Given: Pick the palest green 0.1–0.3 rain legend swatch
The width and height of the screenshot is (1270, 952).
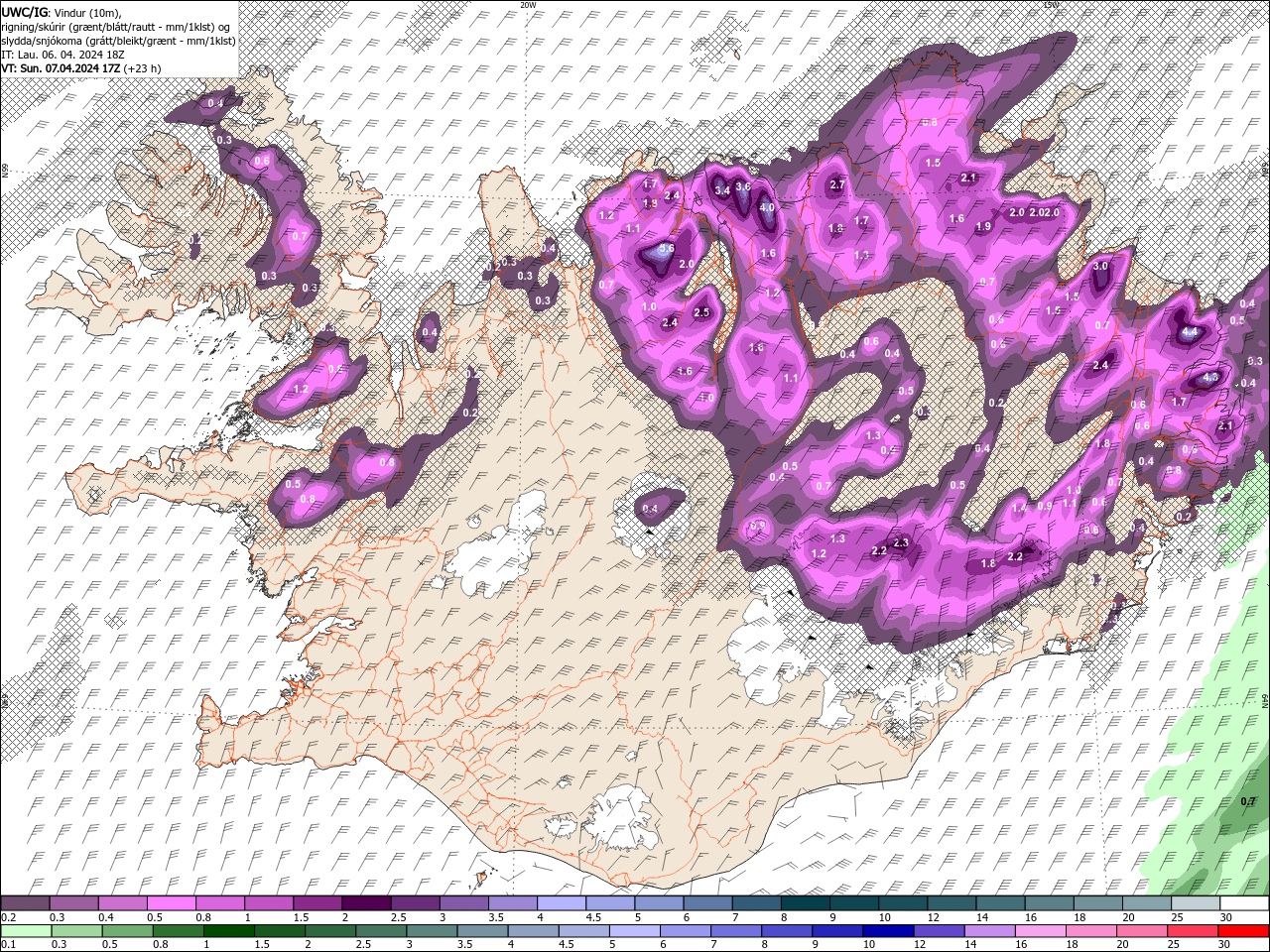Looking at the screenshot, I should 26,930.
